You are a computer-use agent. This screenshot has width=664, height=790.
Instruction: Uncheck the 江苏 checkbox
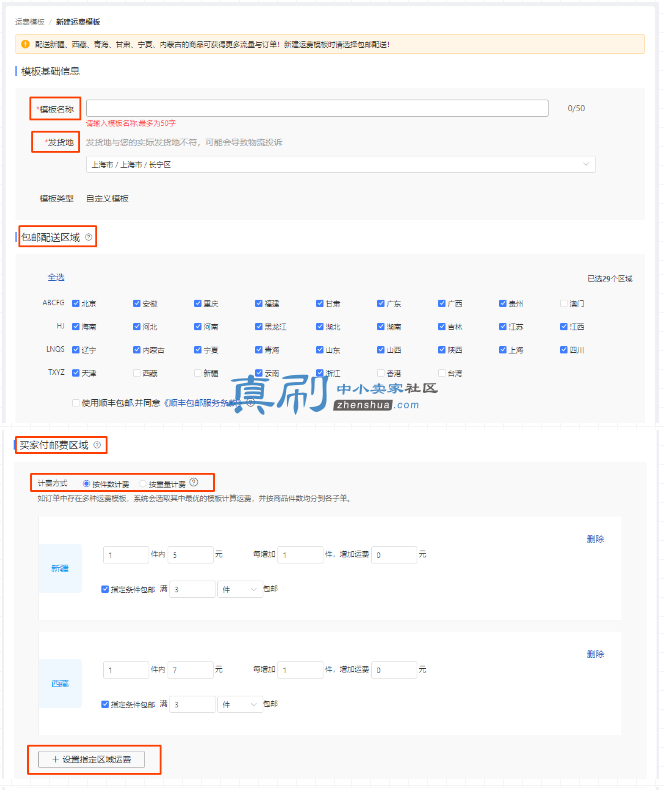pos(502,326)
